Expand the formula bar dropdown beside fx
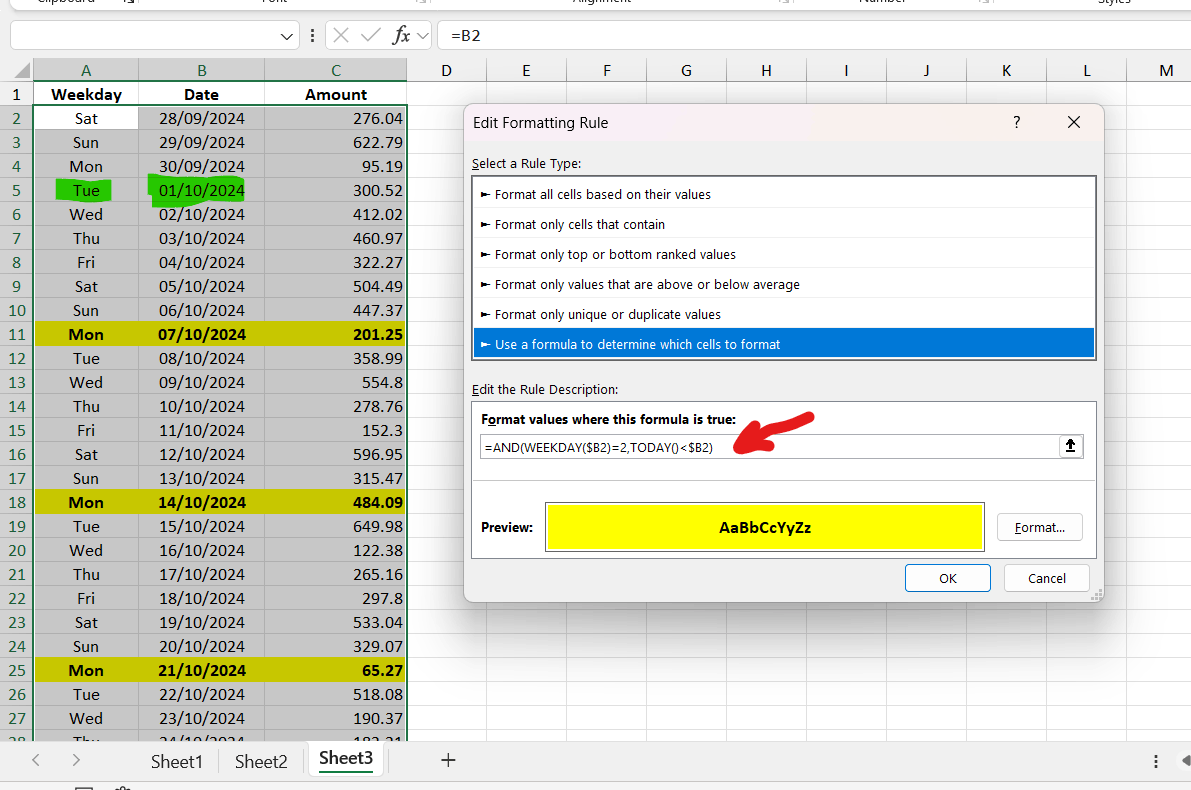The image size is (1191, 790). pyautogui.click(x=423, y=36)
